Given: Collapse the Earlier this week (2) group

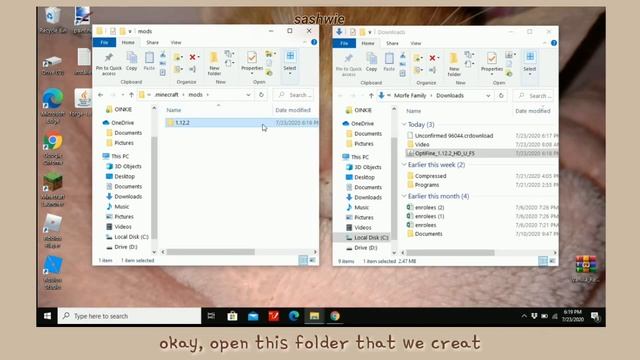Looking at the screenshot, I should click(404, 164).
